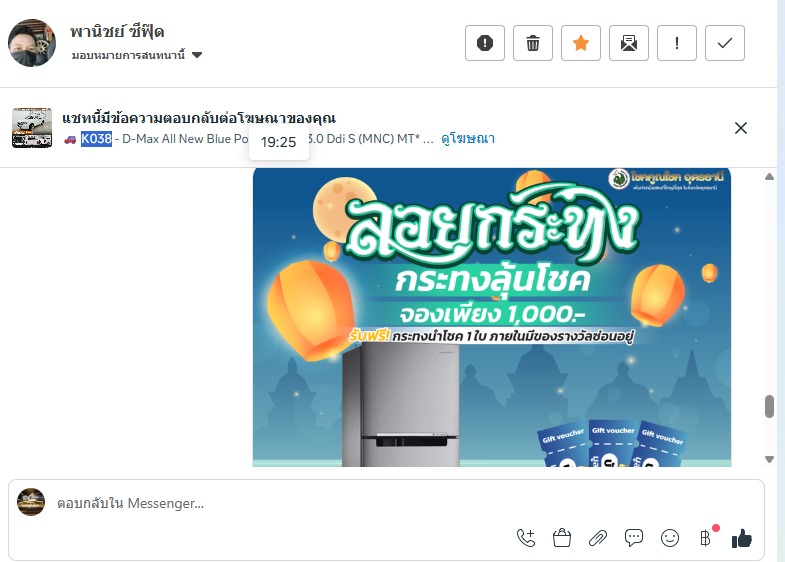
Task: Start a call with phone icon
Action: (526, 538)
